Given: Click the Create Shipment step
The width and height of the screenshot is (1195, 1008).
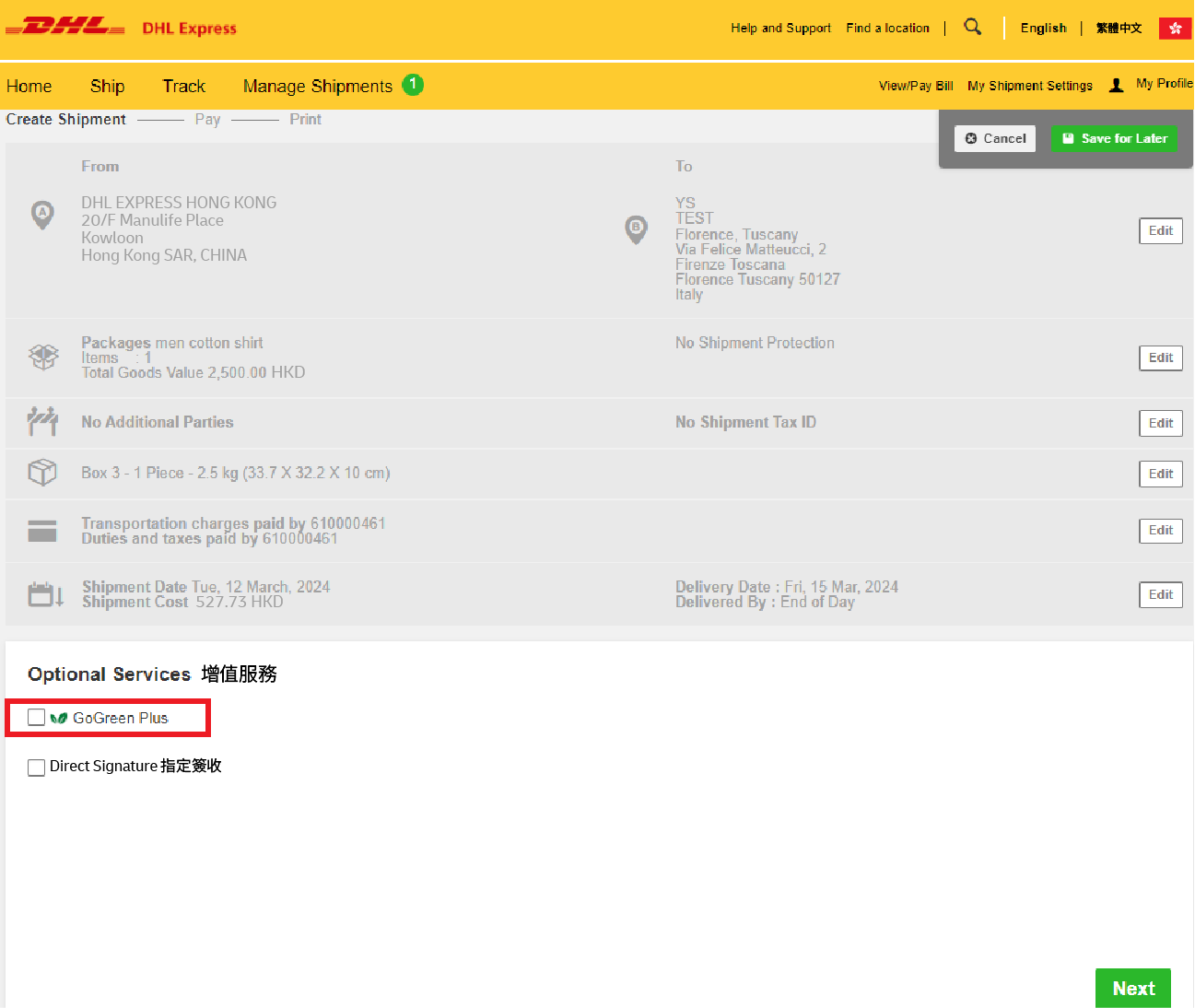Looking at the screenshot, I should click(x=66, y=120).
